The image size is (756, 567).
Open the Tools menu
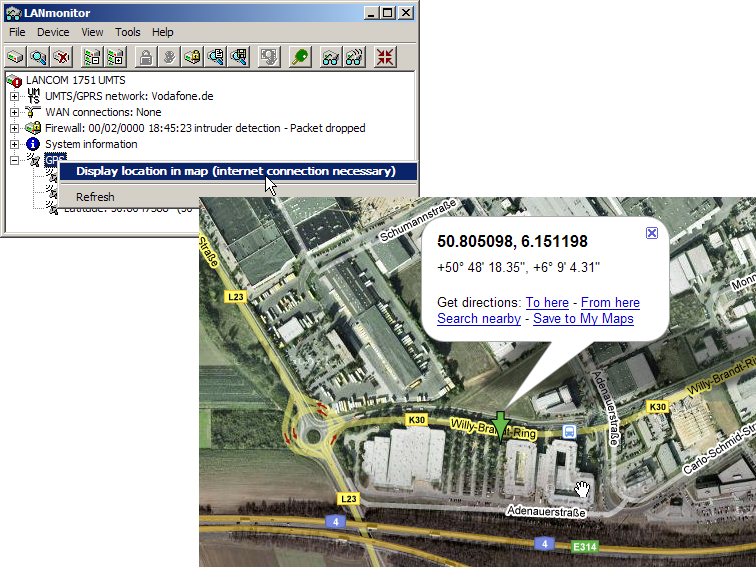(x=127, y=32)
